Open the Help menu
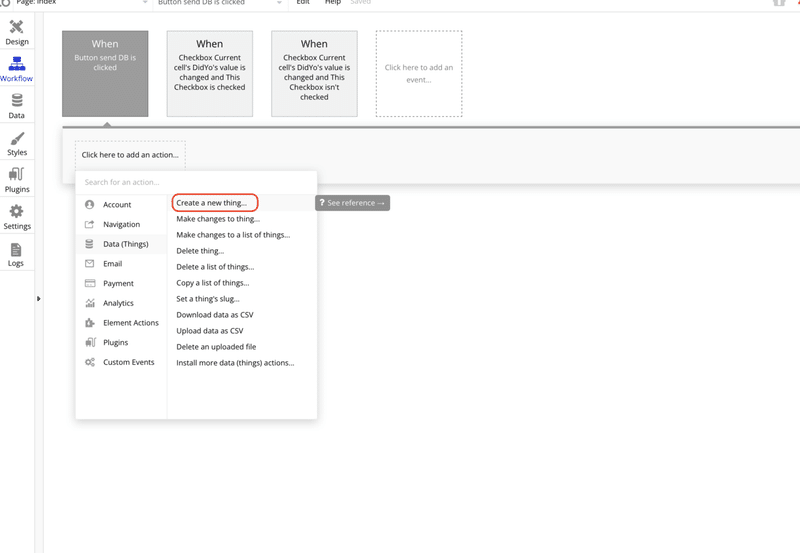Image resolution: width=800 pixels, height=553 pixels. pos(333,3)
